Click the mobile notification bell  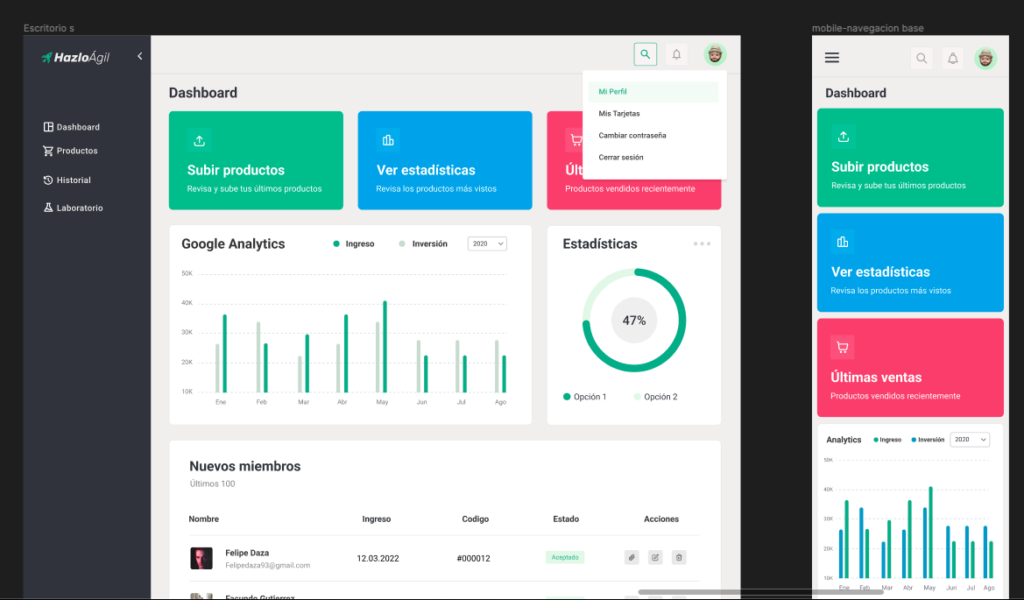pyautogui.click(x=953, y=58)
